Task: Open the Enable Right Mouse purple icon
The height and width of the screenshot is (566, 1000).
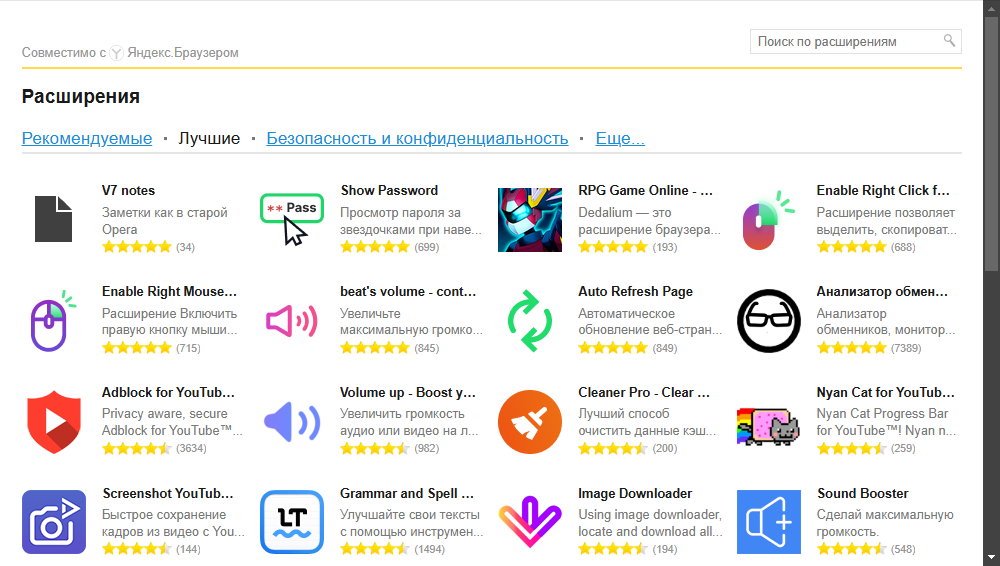Action: pyautogui.click(x=54, y=320)
